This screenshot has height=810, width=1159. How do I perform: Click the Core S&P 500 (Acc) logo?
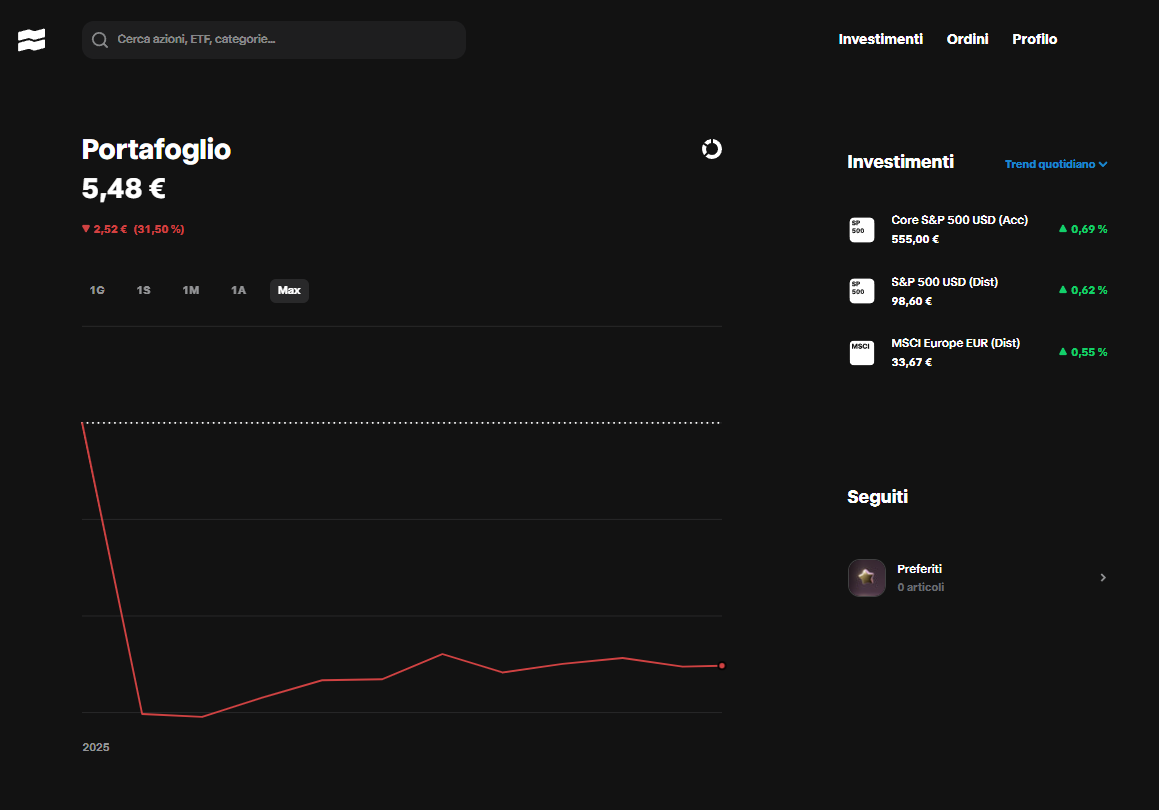pos(861,230)
